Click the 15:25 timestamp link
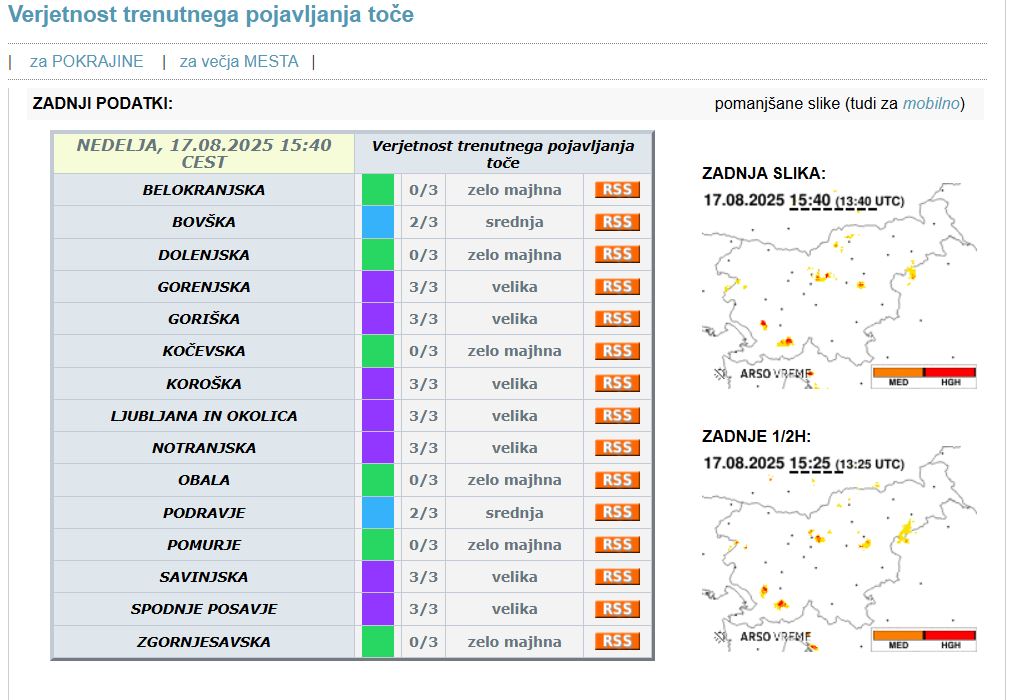 [810, 463]
